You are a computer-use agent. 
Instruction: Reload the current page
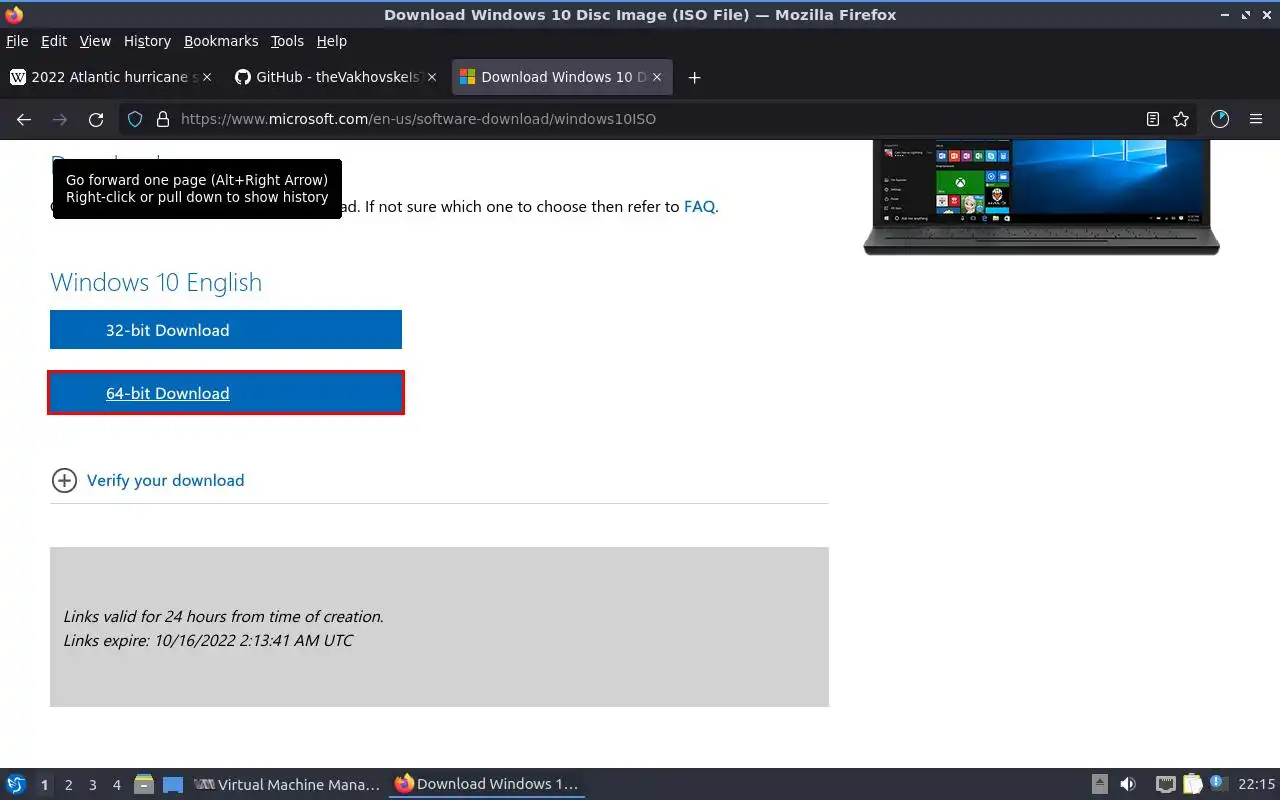[96, 119]
